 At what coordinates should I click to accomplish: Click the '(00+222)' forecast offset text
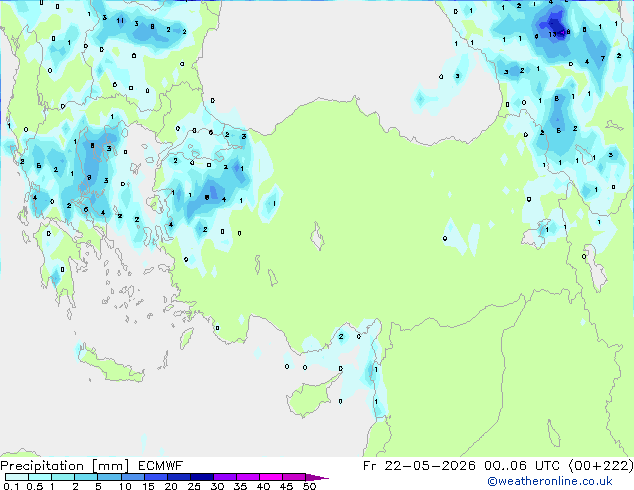click(x=601, y=466)
